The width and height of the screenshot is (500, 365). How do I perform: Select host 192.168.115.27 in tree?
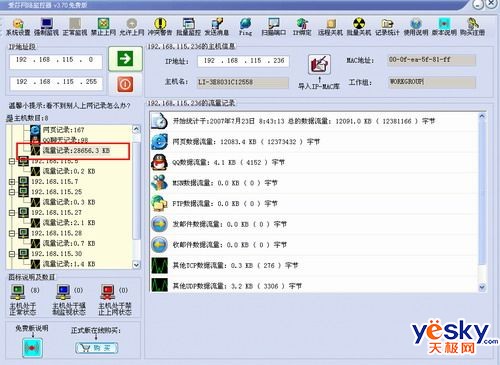tap(57, 213)
